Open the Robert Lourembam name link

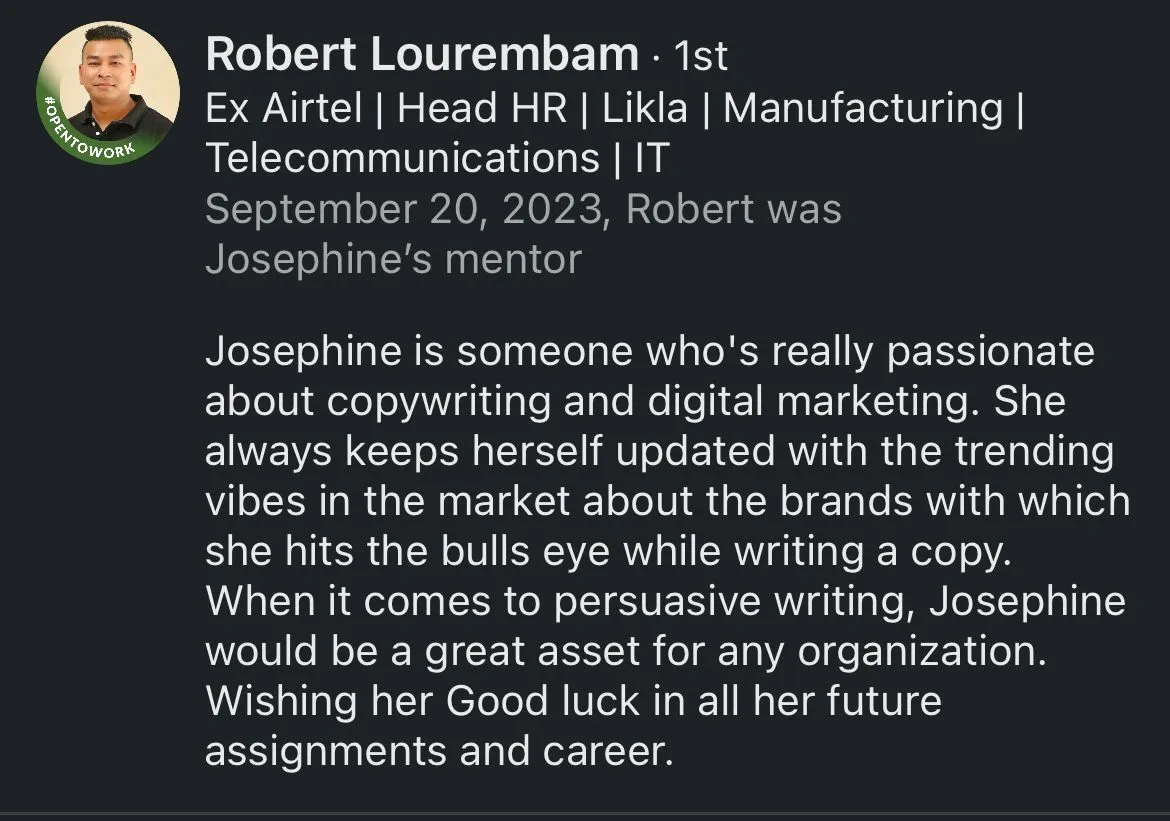coord(422,54)
